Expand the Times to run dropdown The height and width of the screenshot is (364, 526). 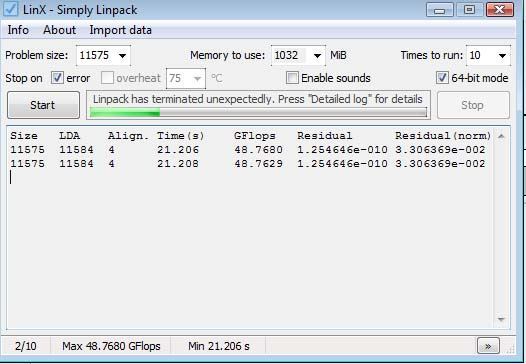502,55
